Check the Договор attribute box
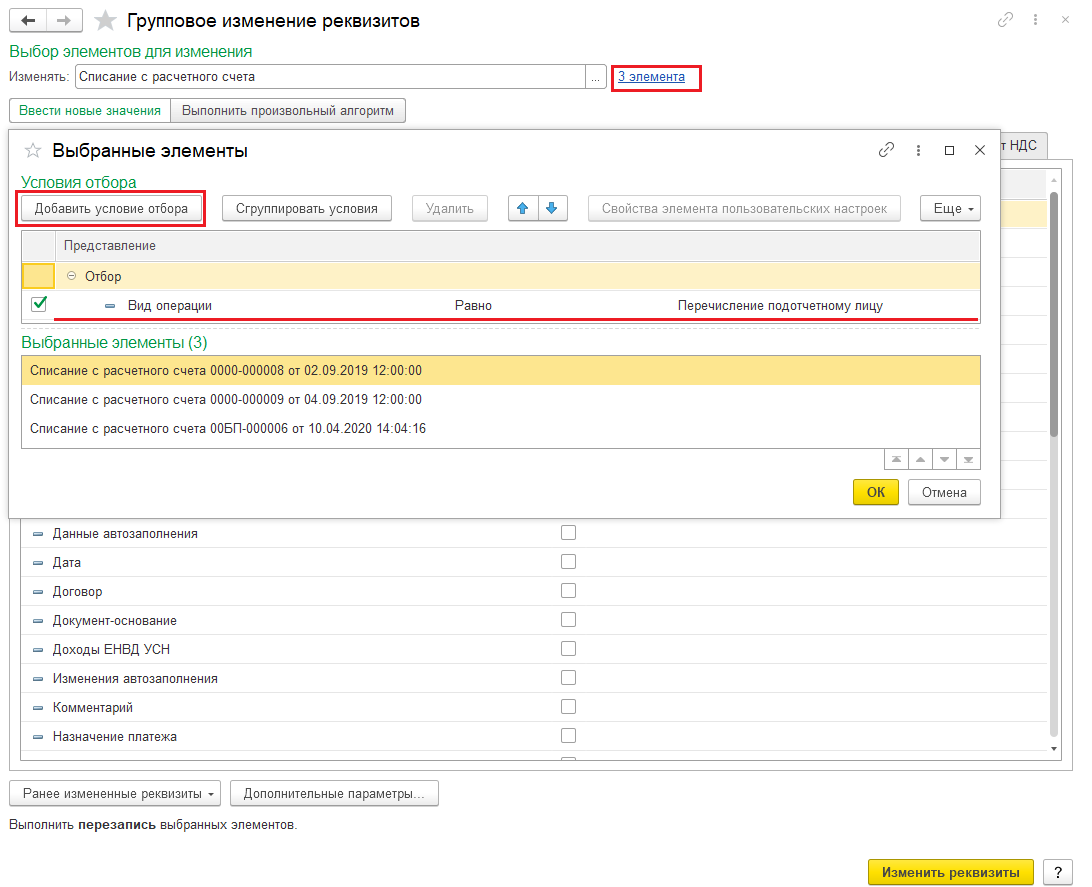The height and width of the screenshot is (887, 1092). 568,591
